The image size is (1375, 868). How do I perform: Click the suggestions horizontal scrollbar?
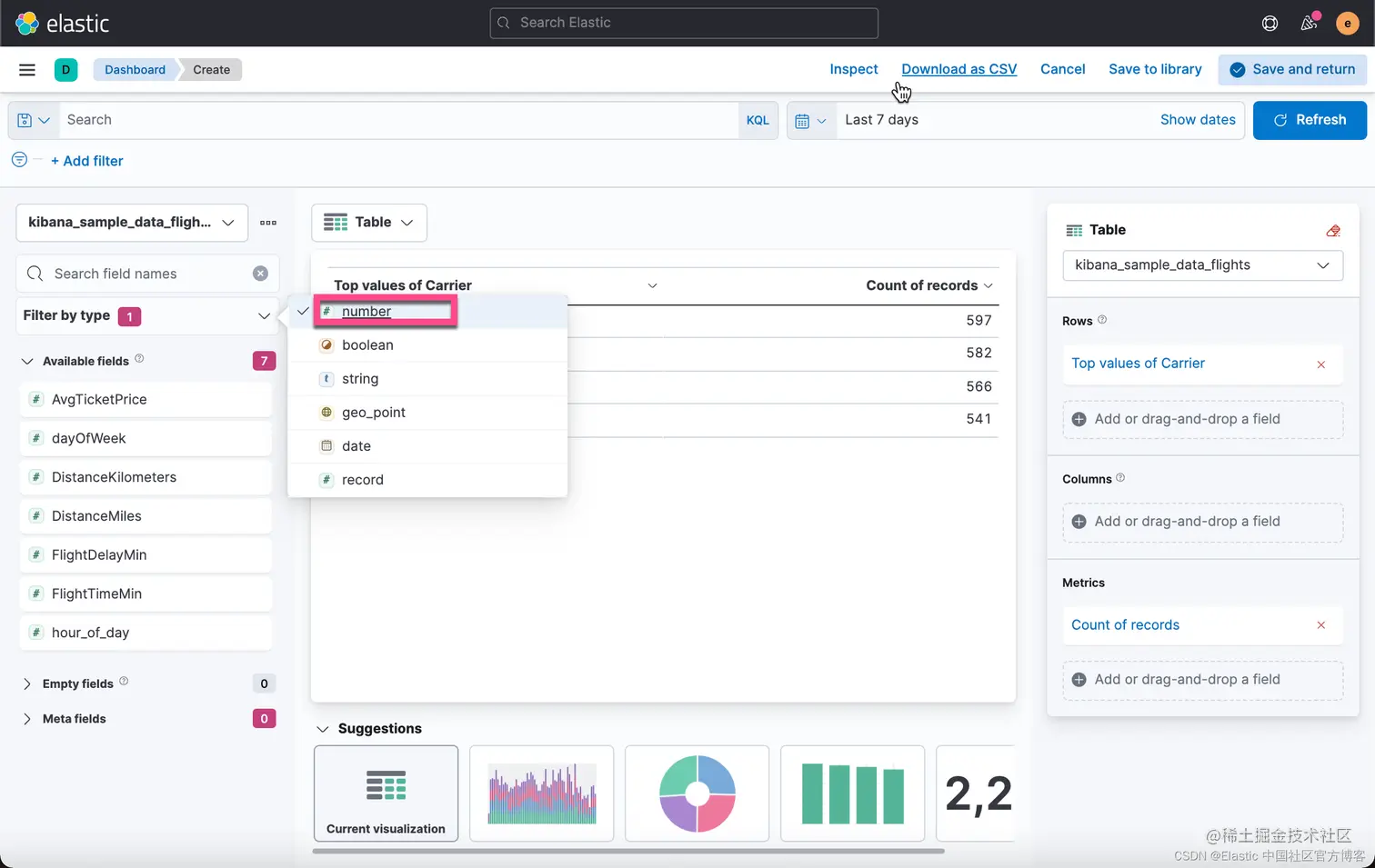(x=628, y=852)
